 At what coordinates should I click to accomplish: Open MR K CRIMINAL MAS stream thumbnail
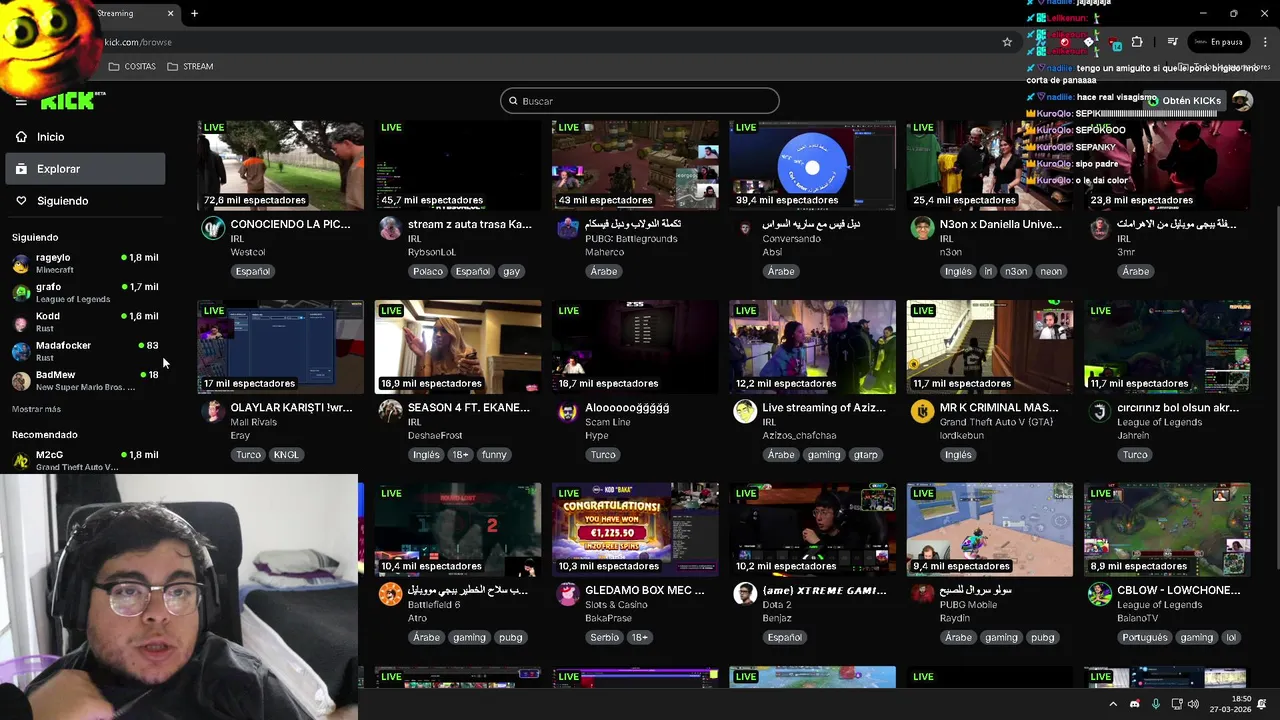990,347
